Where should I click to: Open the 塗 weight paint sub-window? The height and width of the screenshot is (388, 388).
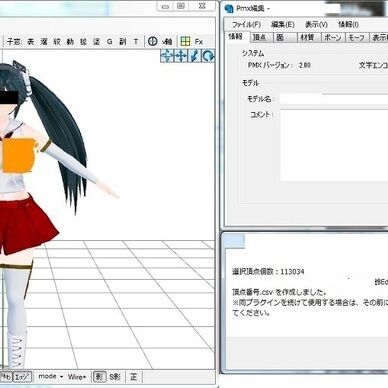pyautogui.click(x=96, y=42)
